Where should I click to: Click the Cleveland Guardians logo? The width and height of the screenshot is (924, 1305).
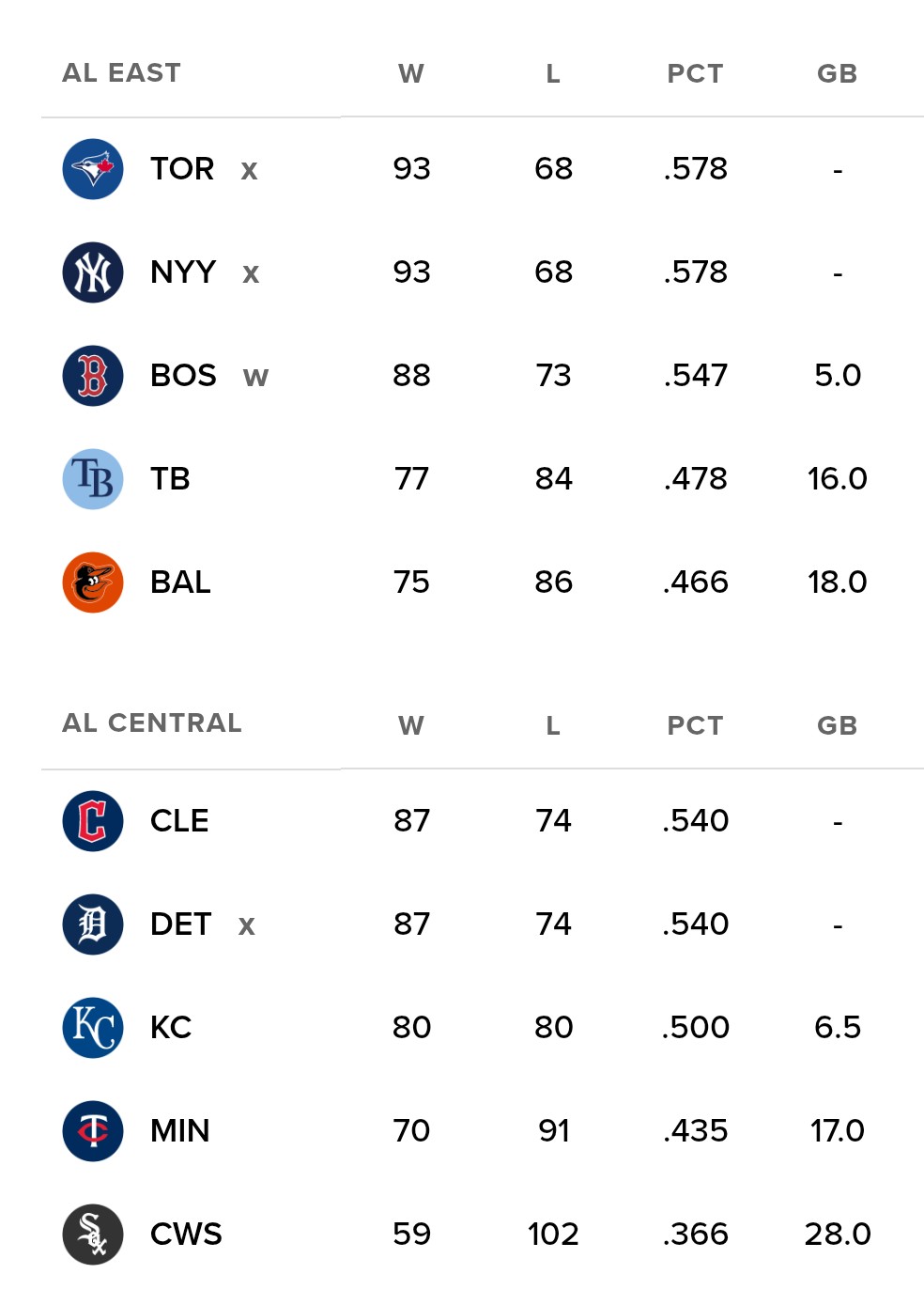93,821
